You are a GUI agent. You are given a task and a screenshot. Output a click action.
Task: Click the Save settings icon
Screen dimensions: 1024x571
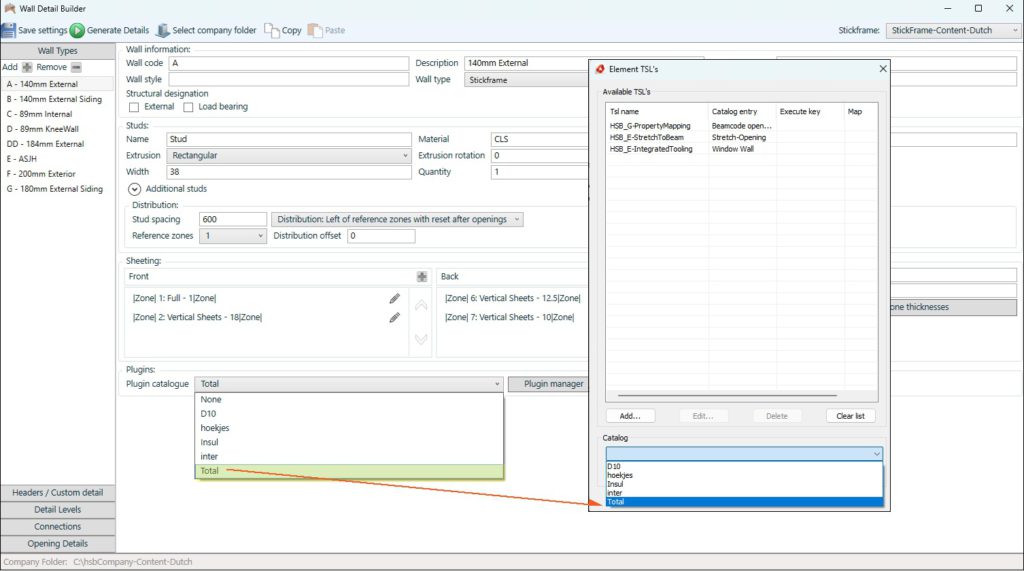click(x=8, y=30)
